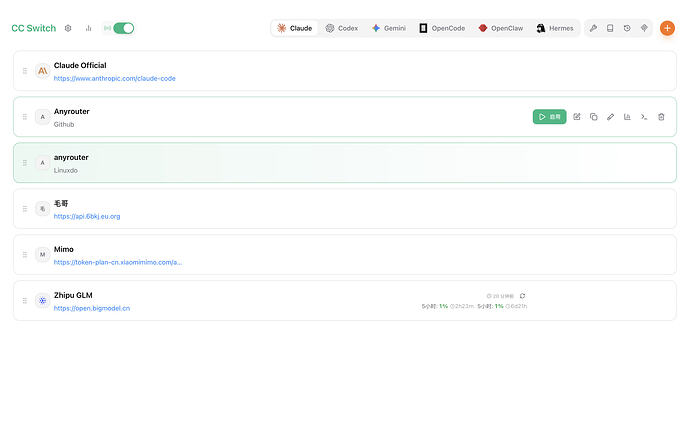Open the api.6bkj.eu.org link

tap(87, 216)
